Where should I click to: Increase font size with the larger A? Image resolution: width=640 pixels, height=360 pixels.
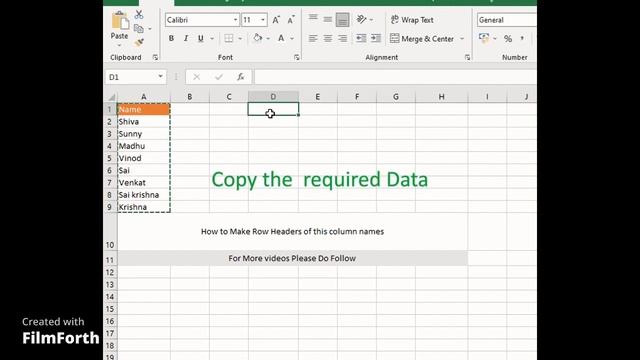[276, 20]
